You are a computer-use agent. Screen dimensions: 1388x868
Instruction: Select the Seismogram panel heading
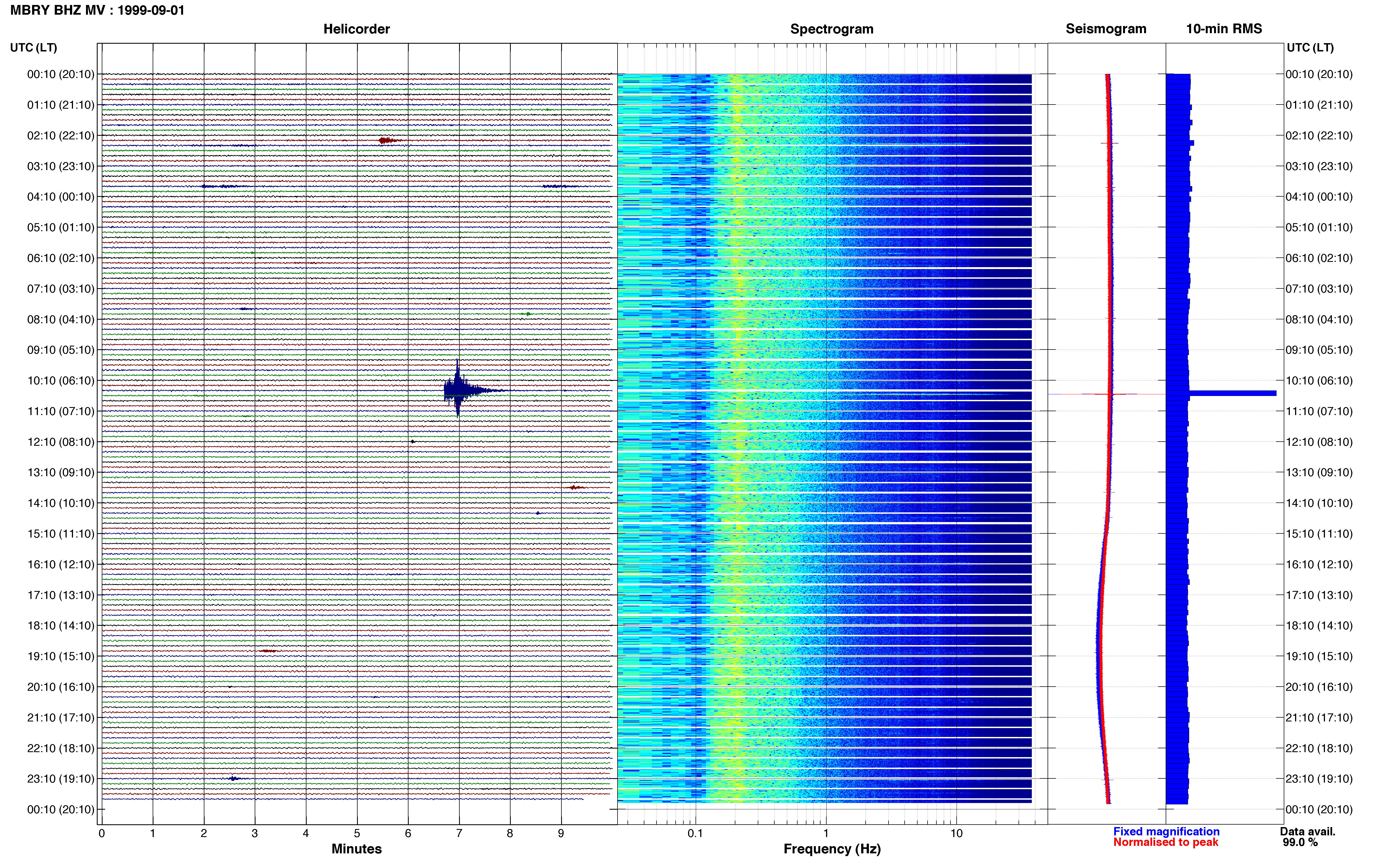click(x=1106, y=29)
